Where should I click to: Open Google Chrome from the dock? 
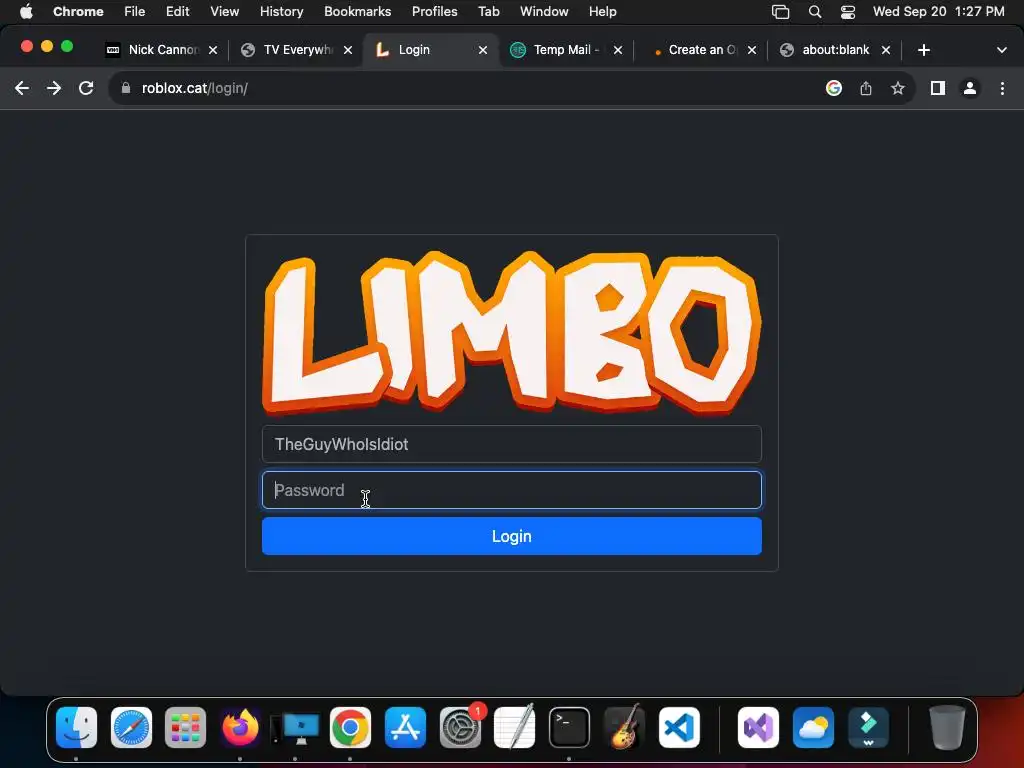(350, 727)
